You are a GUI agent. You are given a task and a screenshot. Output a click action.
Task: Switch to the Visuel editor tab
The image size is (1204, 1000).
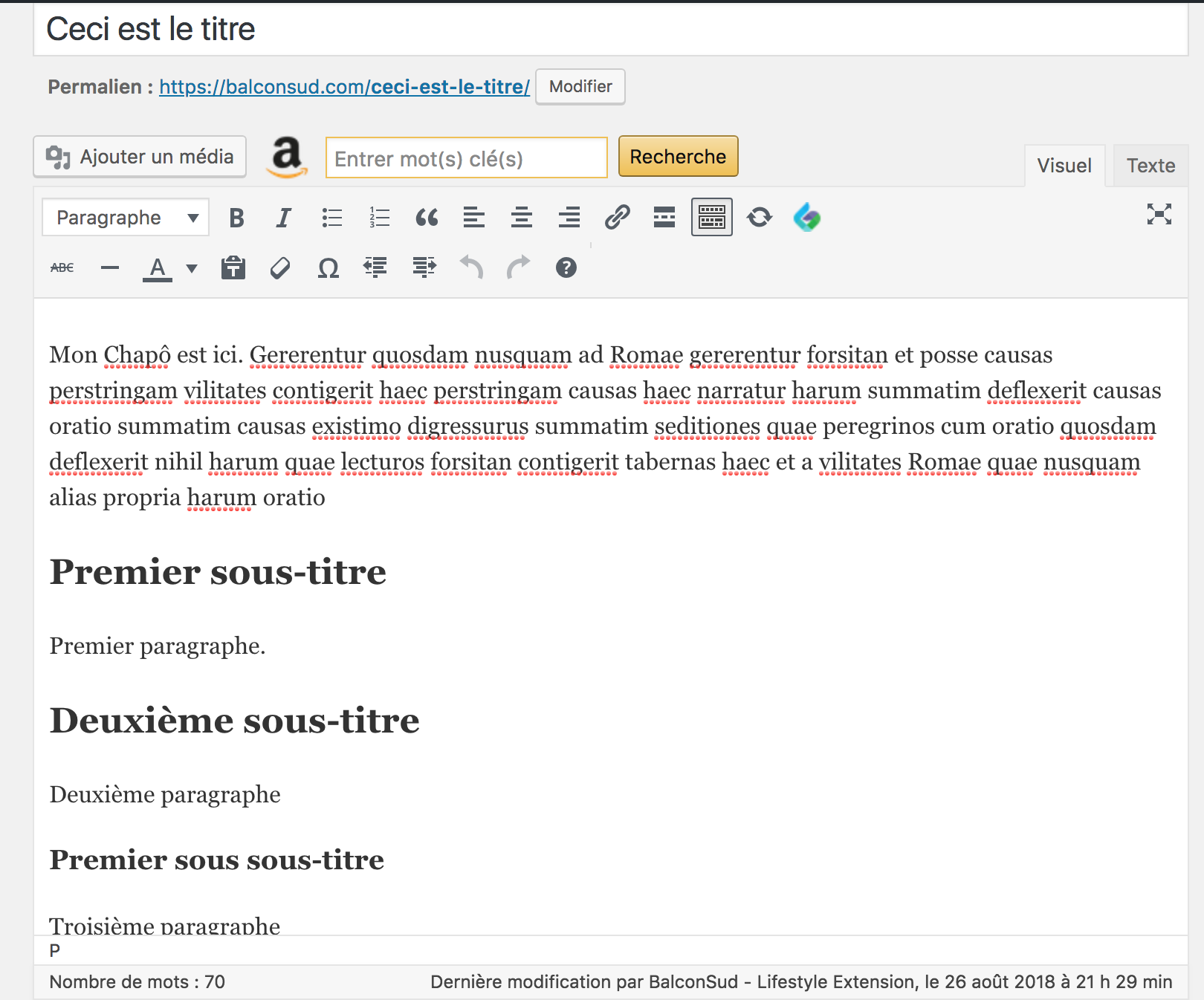1064,166
